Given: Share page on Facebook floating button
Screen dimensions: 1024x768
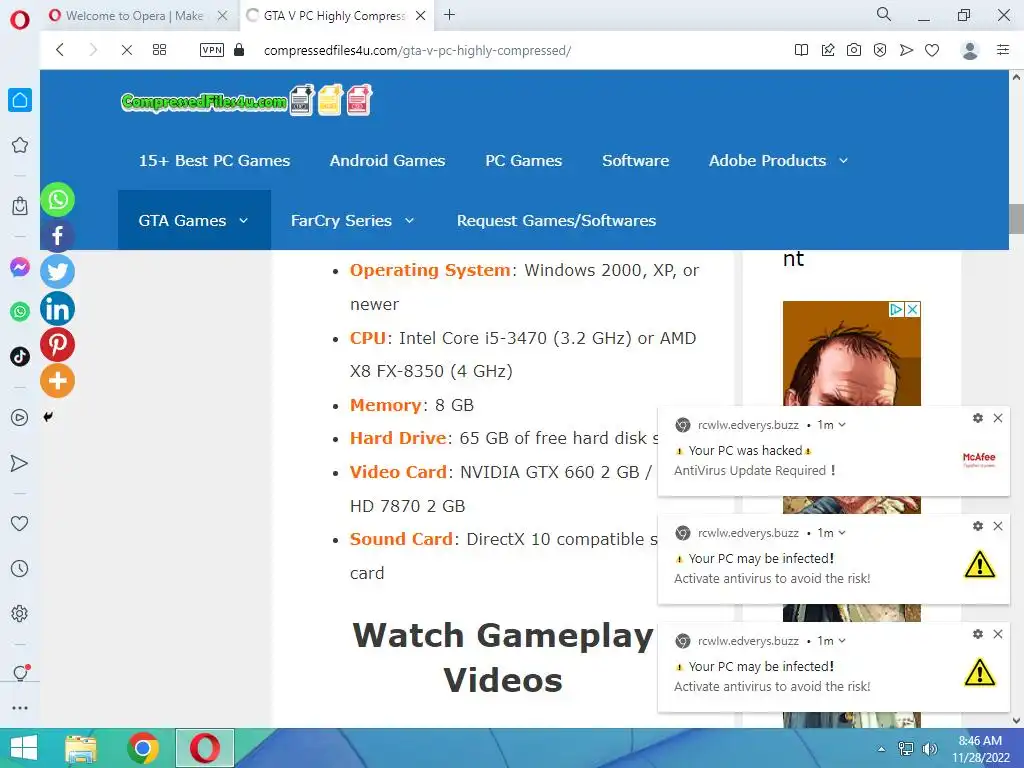Looking at the screenshot, I should point(57,235).
